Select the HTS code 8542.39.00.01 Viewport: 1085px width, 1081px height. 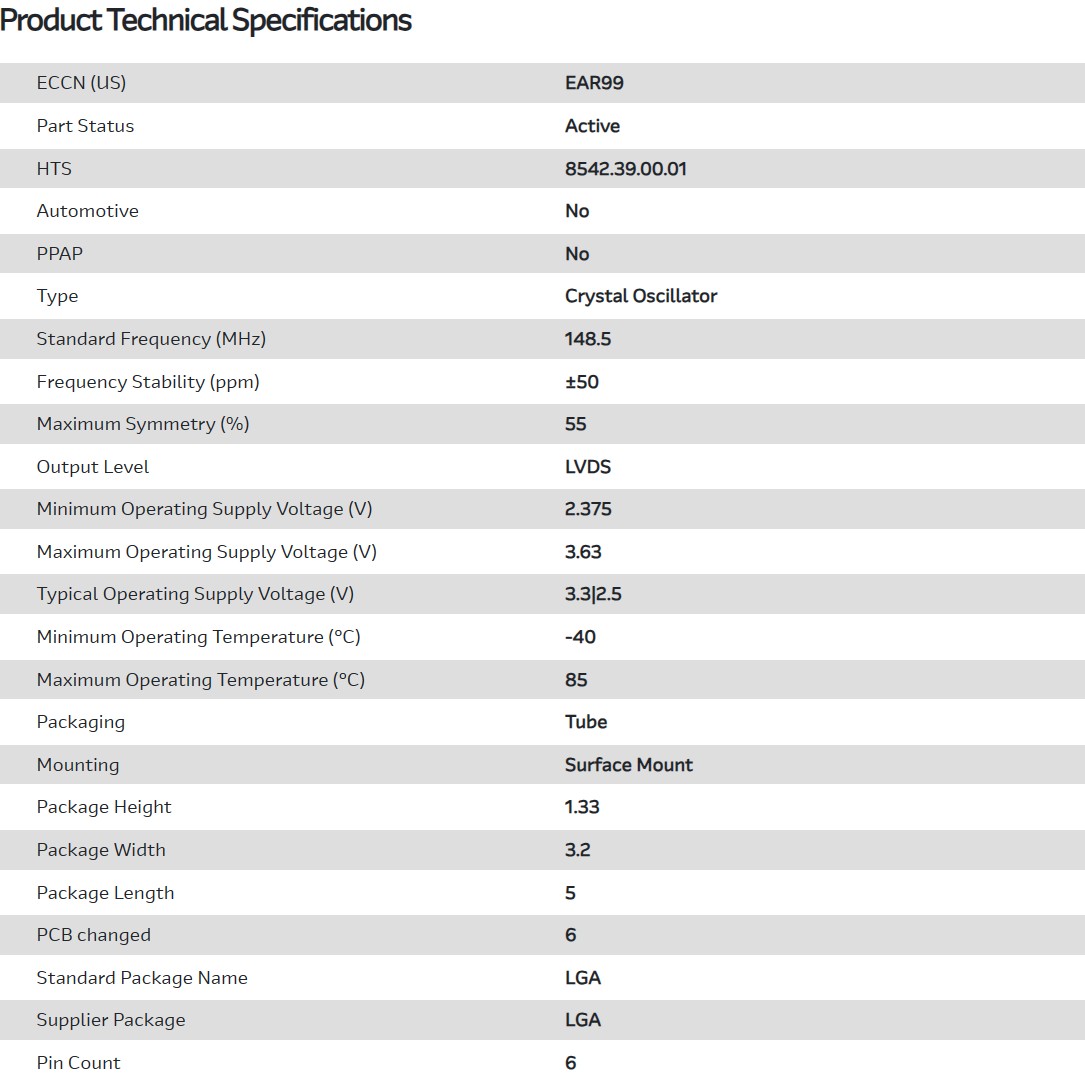point(625,169)
